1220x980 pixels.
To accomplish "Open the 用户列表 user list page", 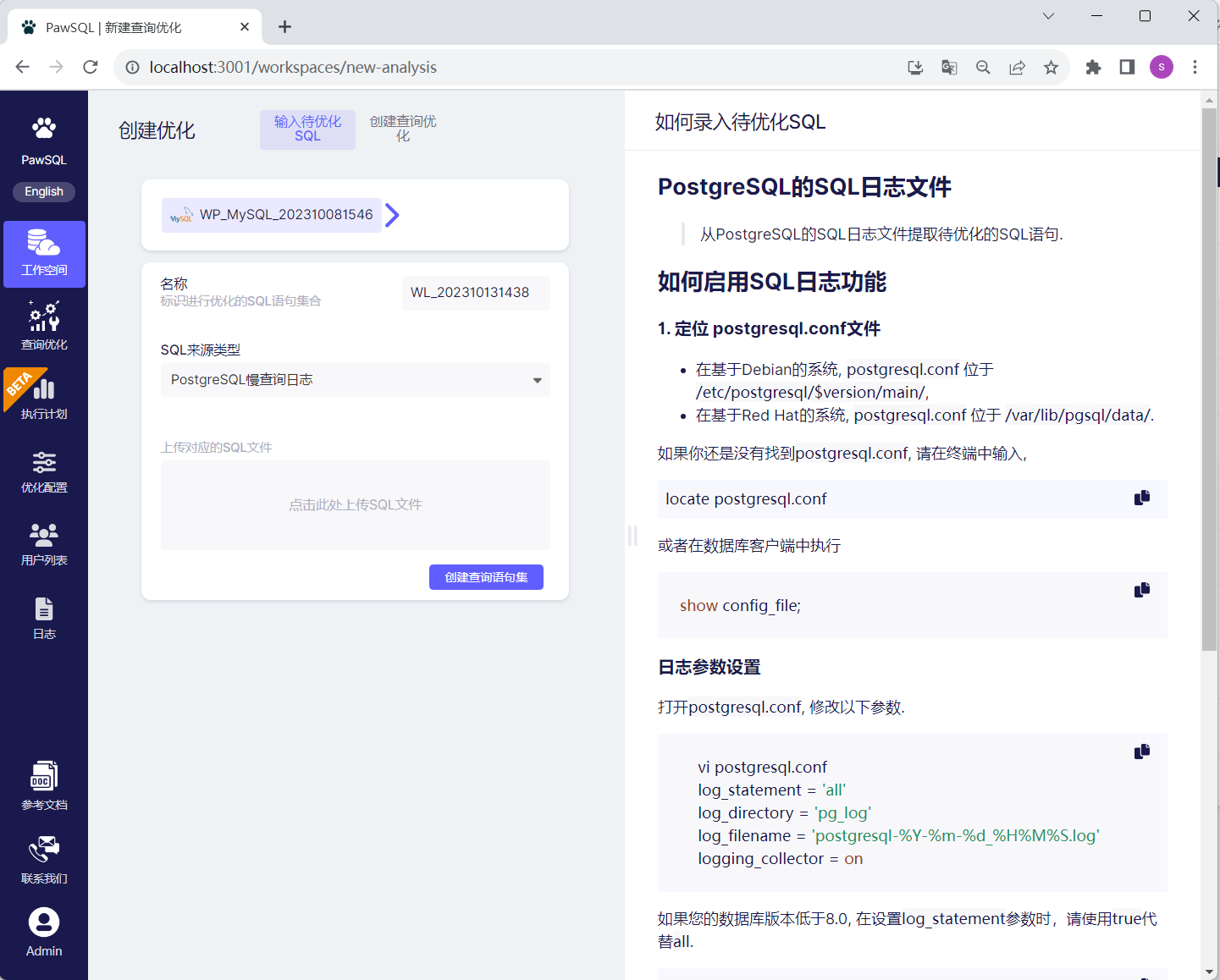I will click(x=44, y=544).
